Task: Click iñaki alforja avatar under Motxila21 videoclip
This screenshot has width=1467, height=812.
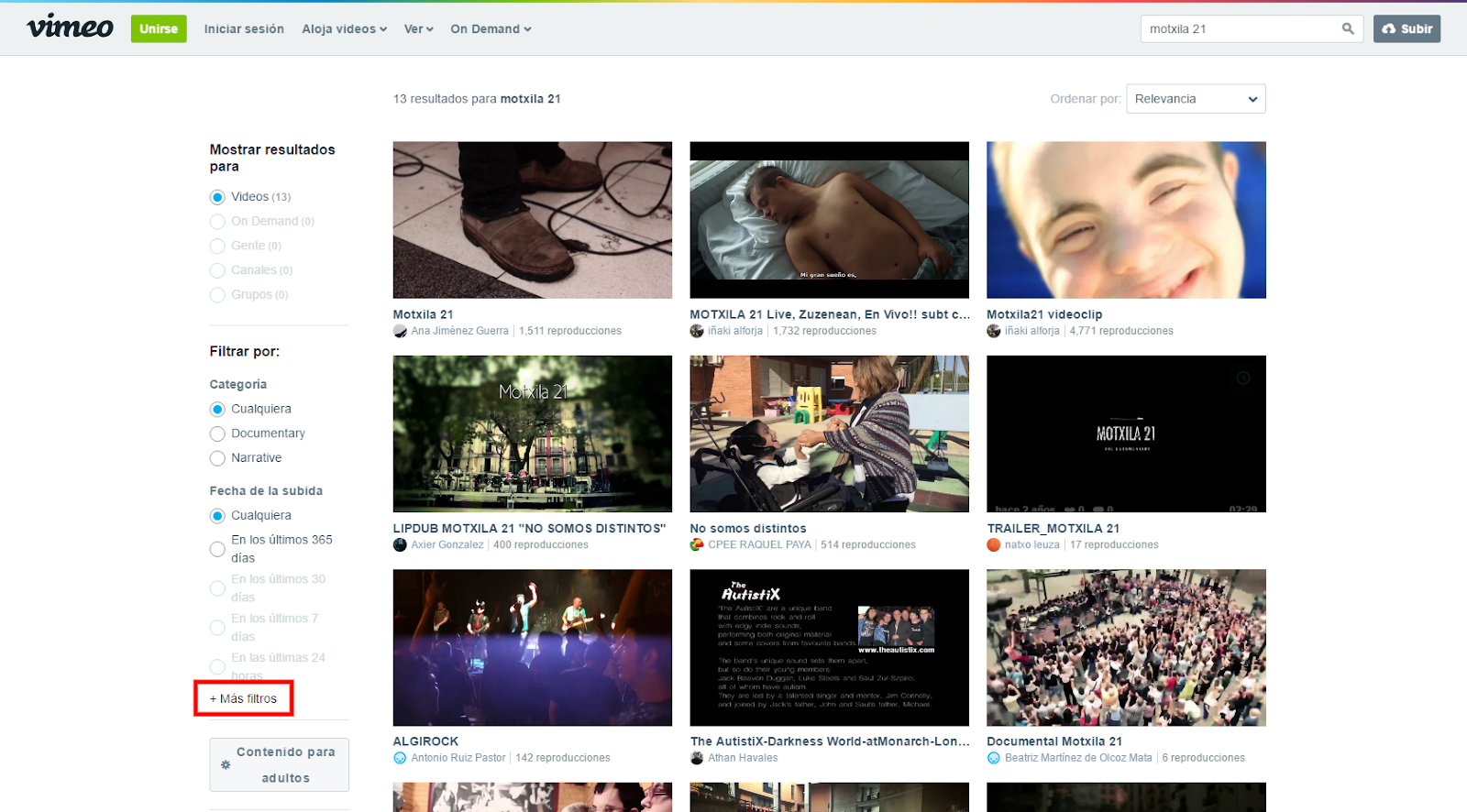Action: (x=994, y=331)
